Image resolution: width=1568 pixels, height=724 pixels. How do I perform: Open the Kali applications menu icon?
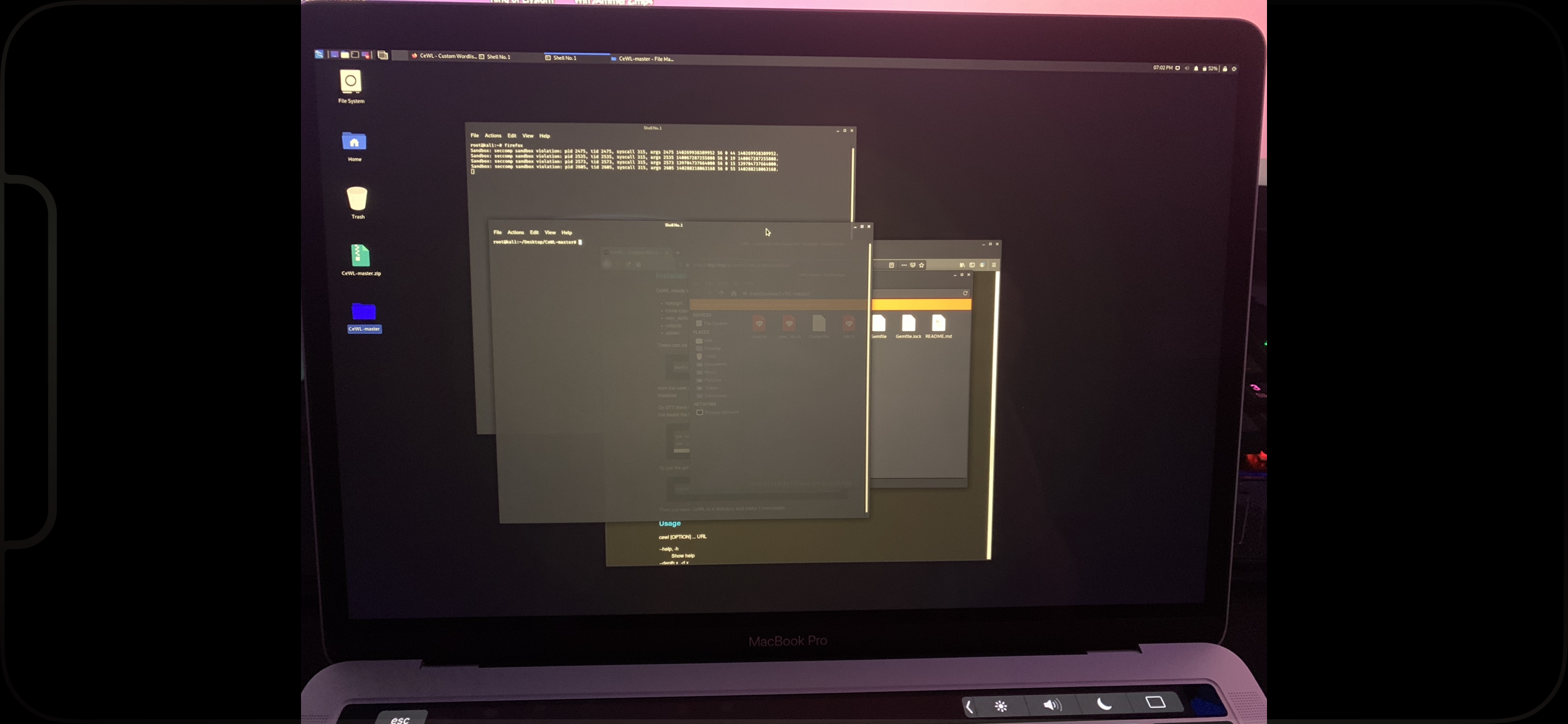[x=319, y=54]
